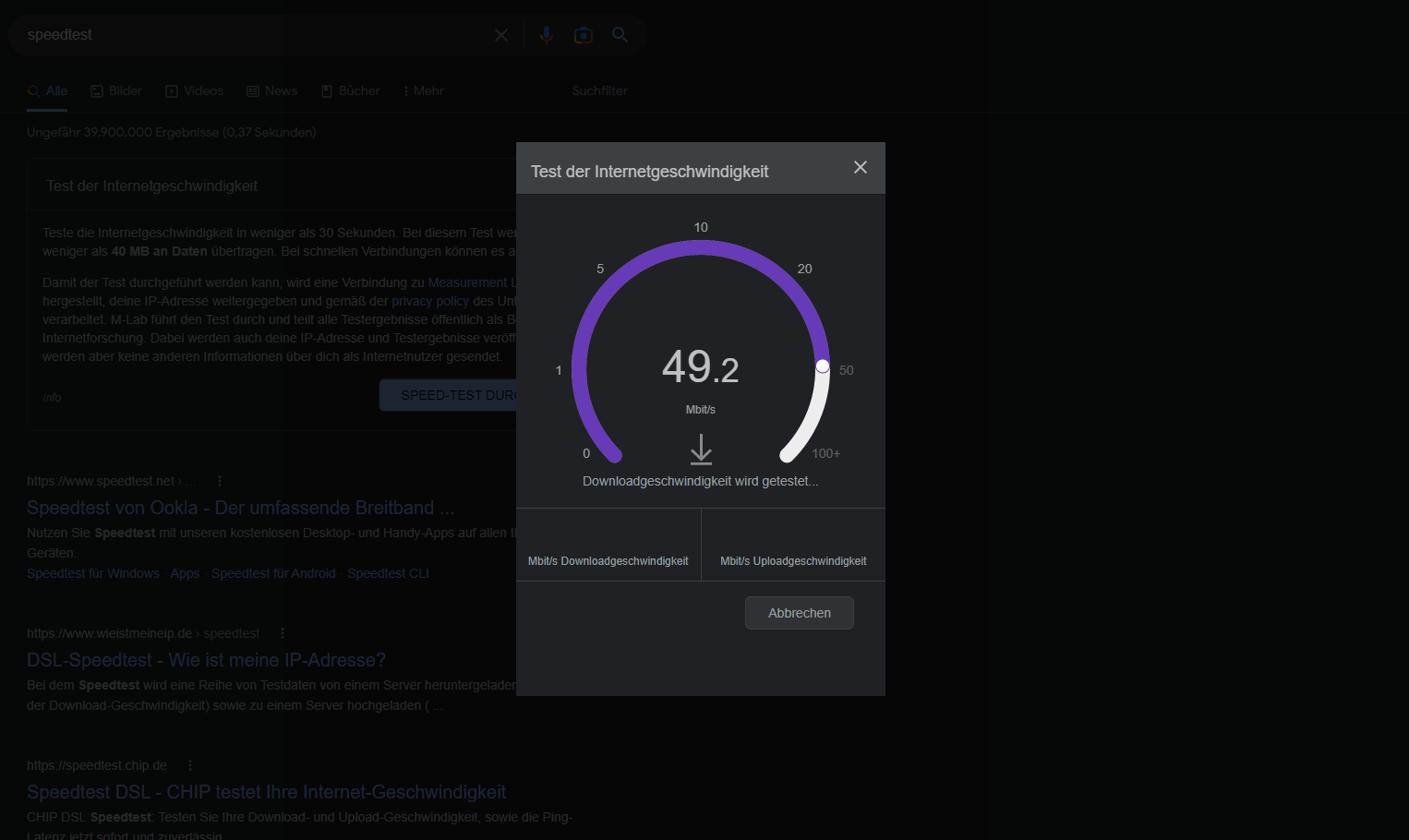1409x840 pixels.
Task: Open options menu for speedtest.net result
Action: tap(220, 481)
